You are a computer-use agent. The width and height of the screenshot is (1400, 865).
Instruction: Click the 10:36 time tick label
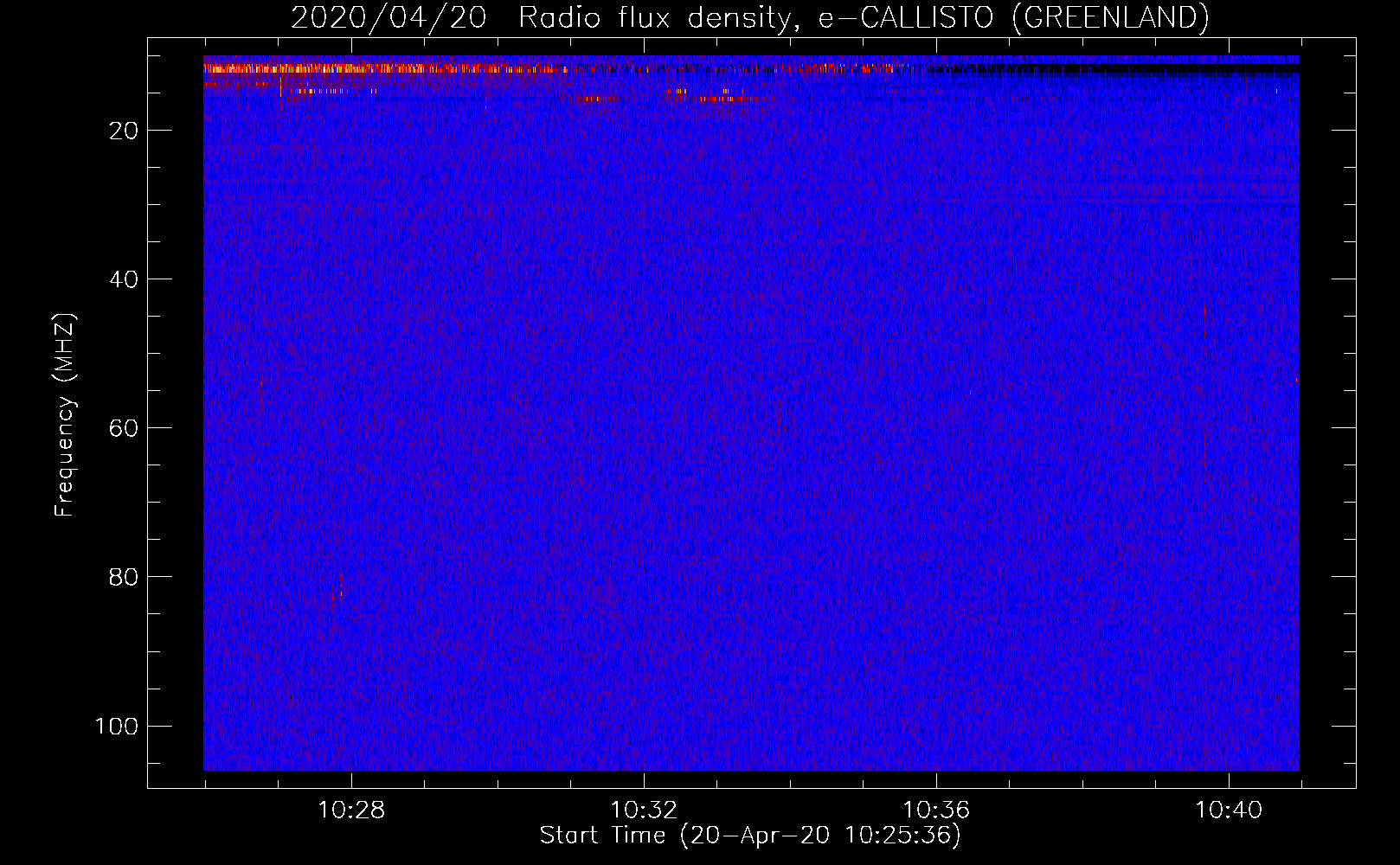click(x=936, y=811)
